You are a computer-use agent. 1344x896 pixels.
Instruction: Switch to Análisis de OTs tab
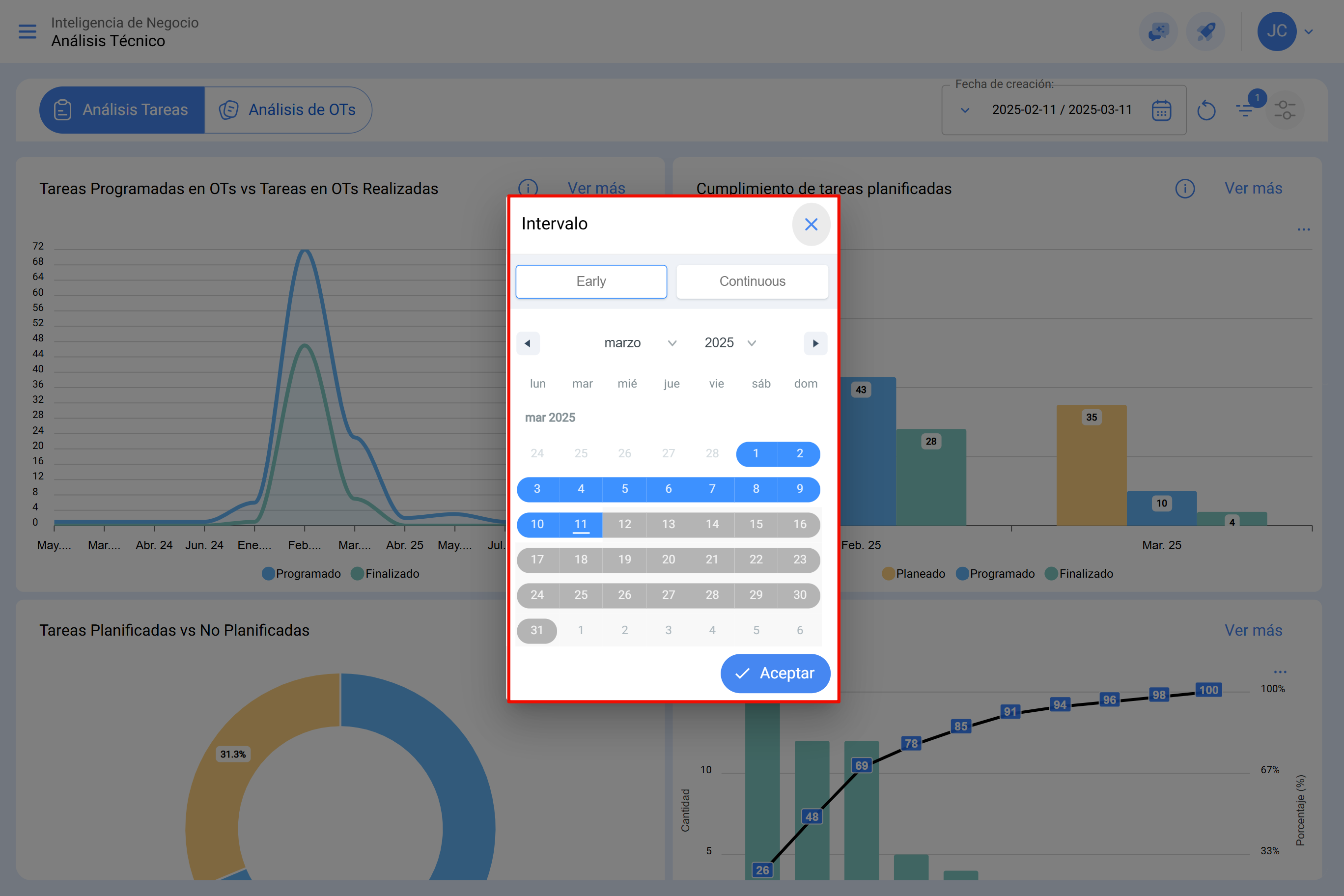[288, 110]
